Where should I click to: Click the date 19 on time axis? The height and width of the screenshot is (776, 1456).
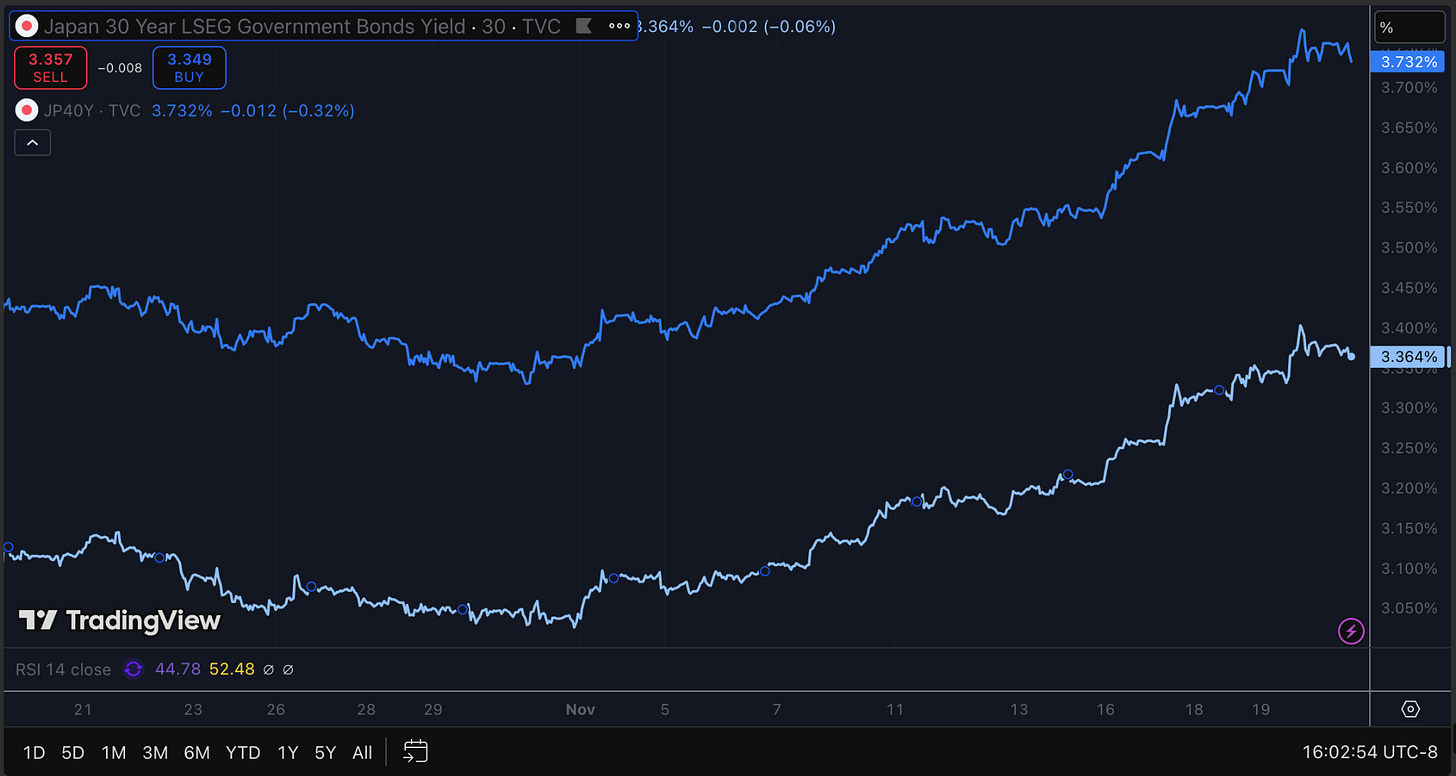pos(1261,709)
